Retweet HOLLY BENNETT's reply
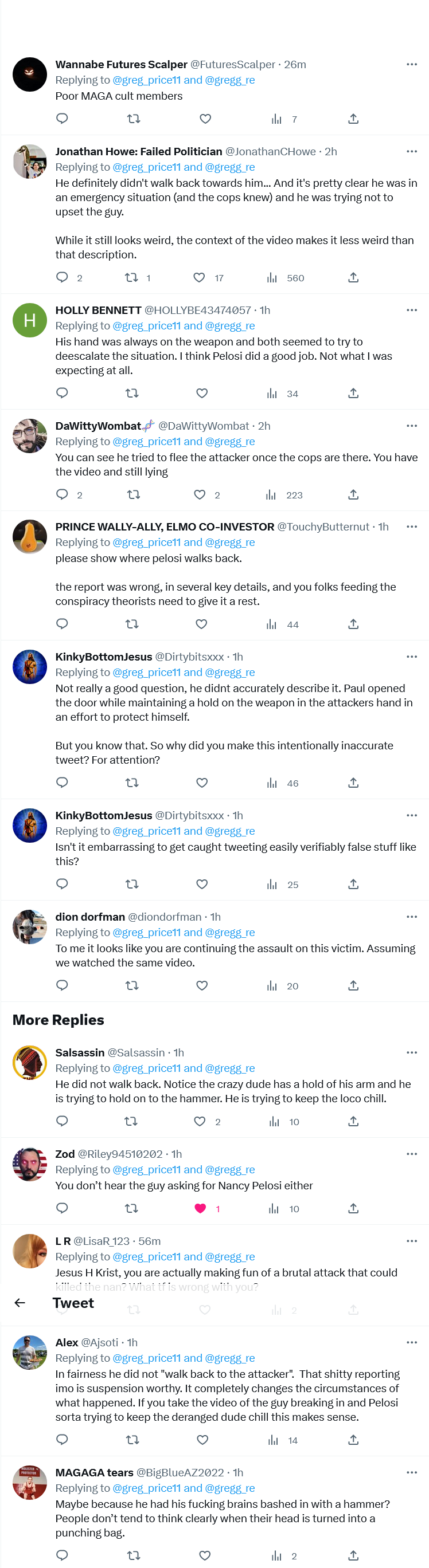429x1568 pixels. point(132,393)
